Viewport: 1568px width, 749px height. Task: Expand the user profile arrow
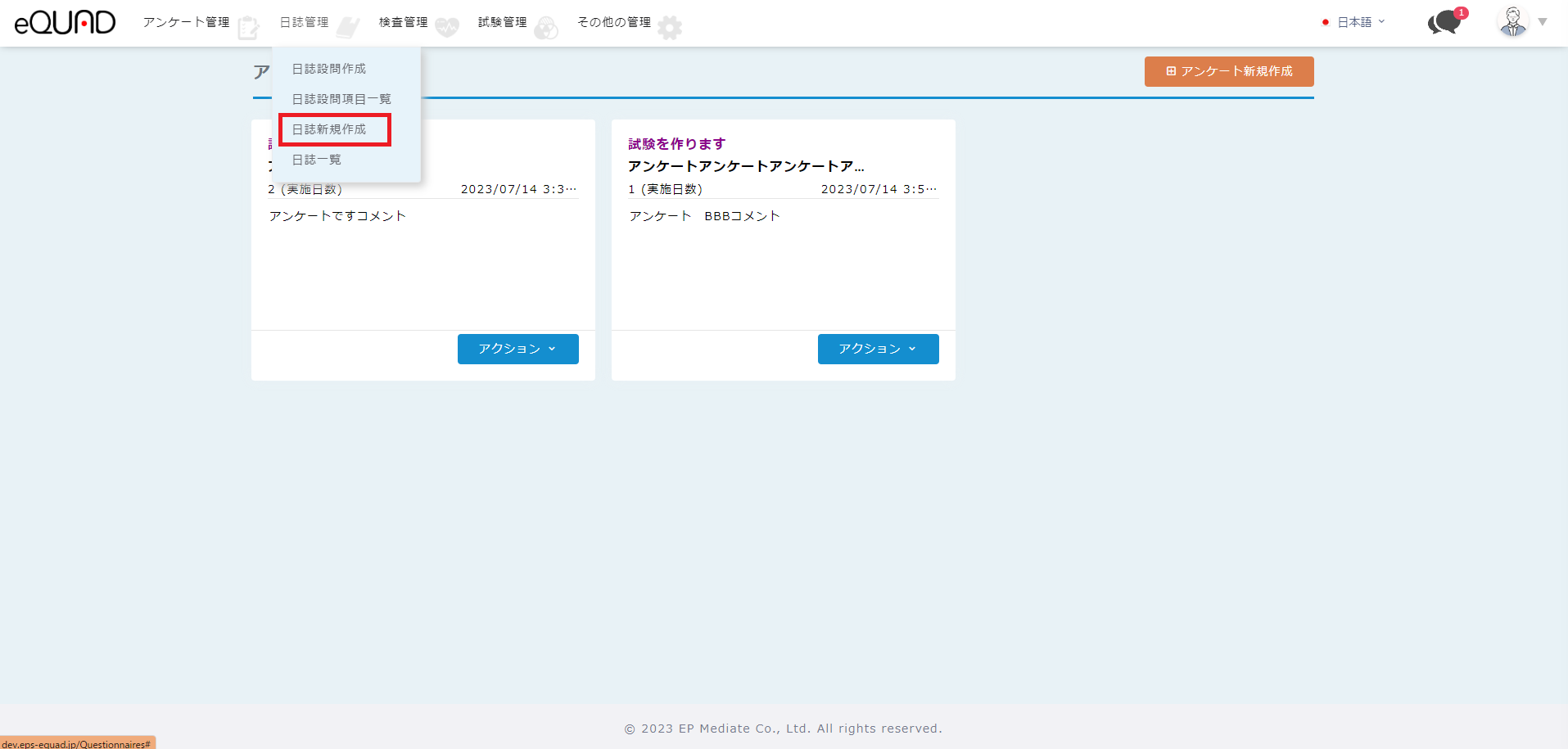click(1543, 22)
